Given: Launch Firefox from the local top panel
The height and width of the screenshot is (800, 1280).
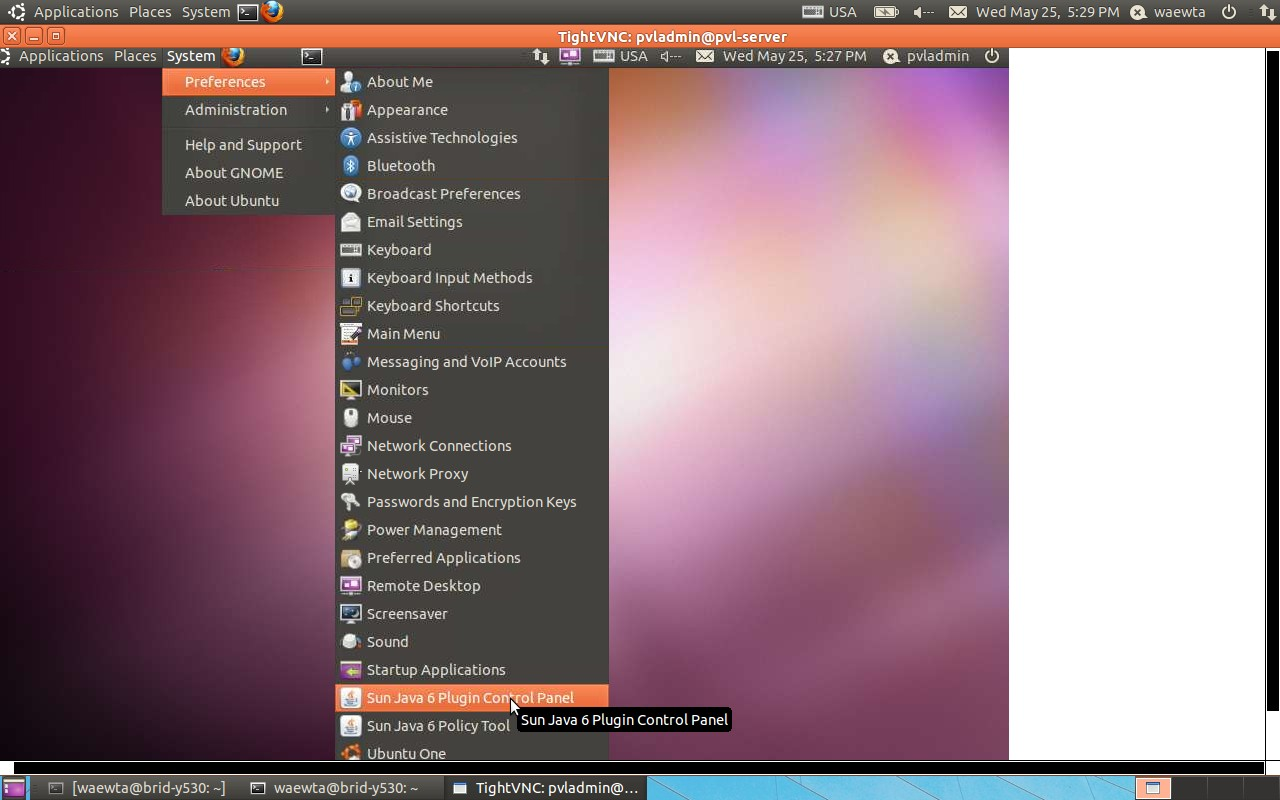Looking at the screenshot, I should (272, 12).
